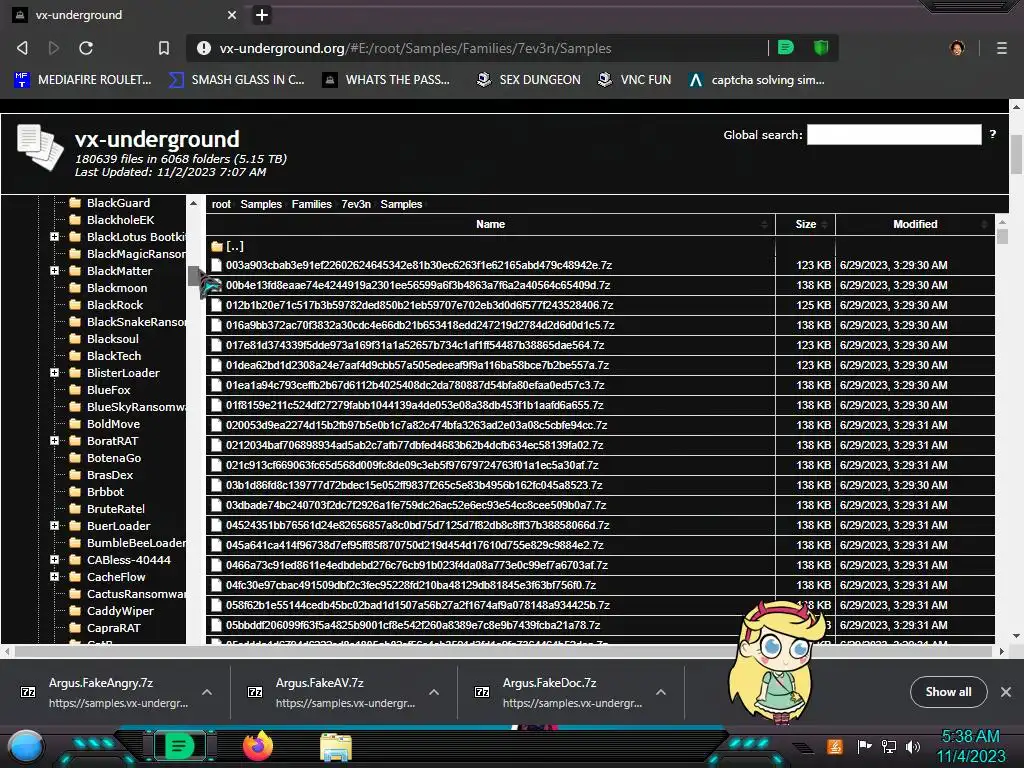Open options chevron for Argus.FakeAV.7z download
This screenshot has width=1024, height=768.
(x=434, y=692)
